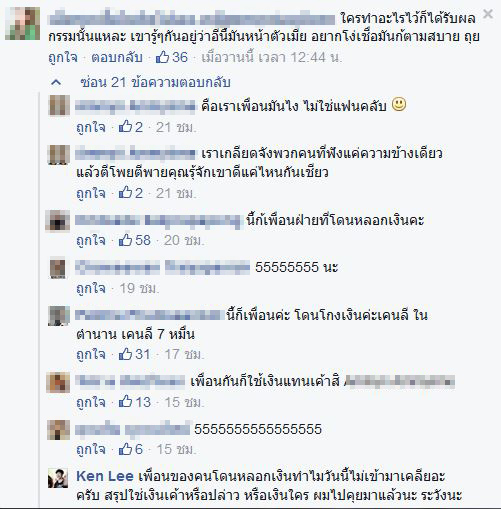
Task: Click thumbs-up icon with 6 likes
Action: [125, 449]
